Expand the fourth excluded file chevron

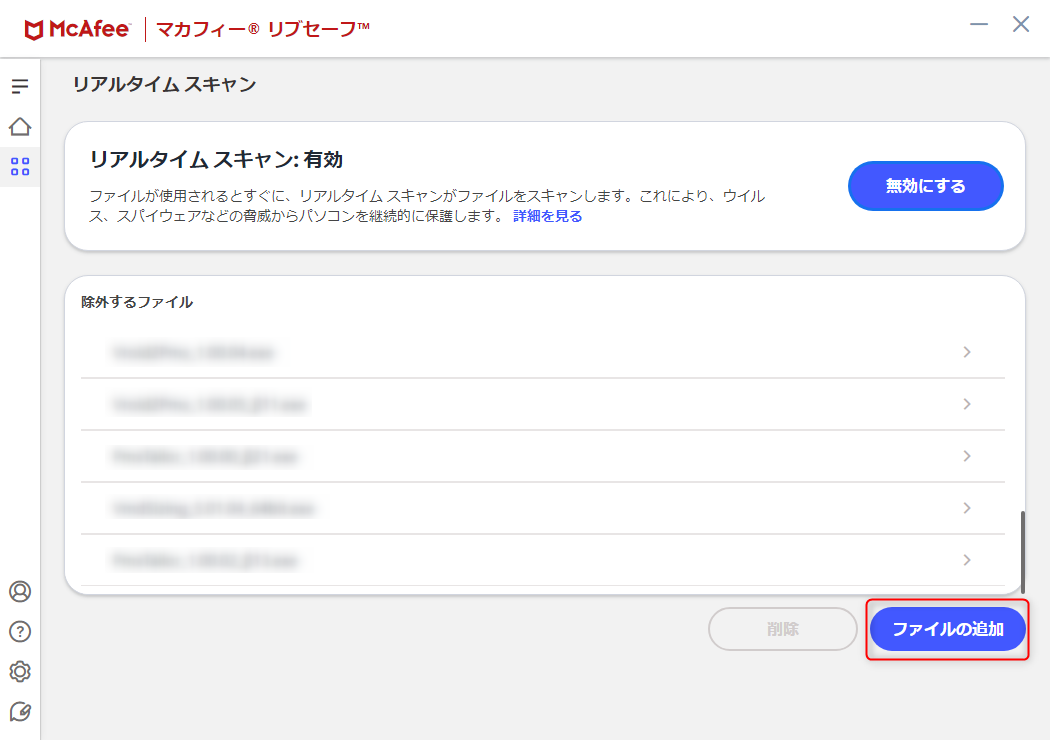click(x=967, y=508)
